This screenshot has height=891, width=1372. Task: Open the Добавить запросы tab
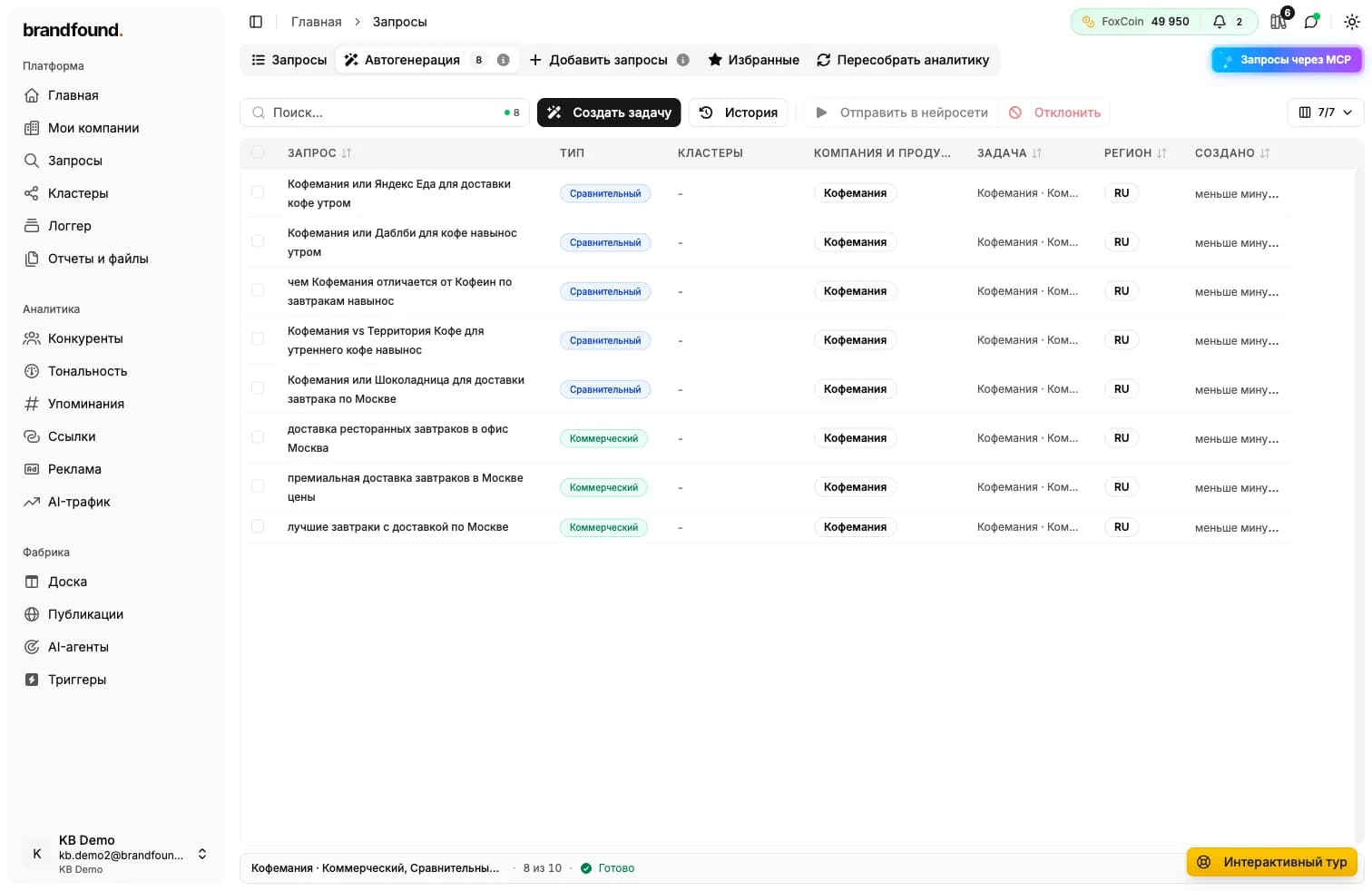point(609,60)
